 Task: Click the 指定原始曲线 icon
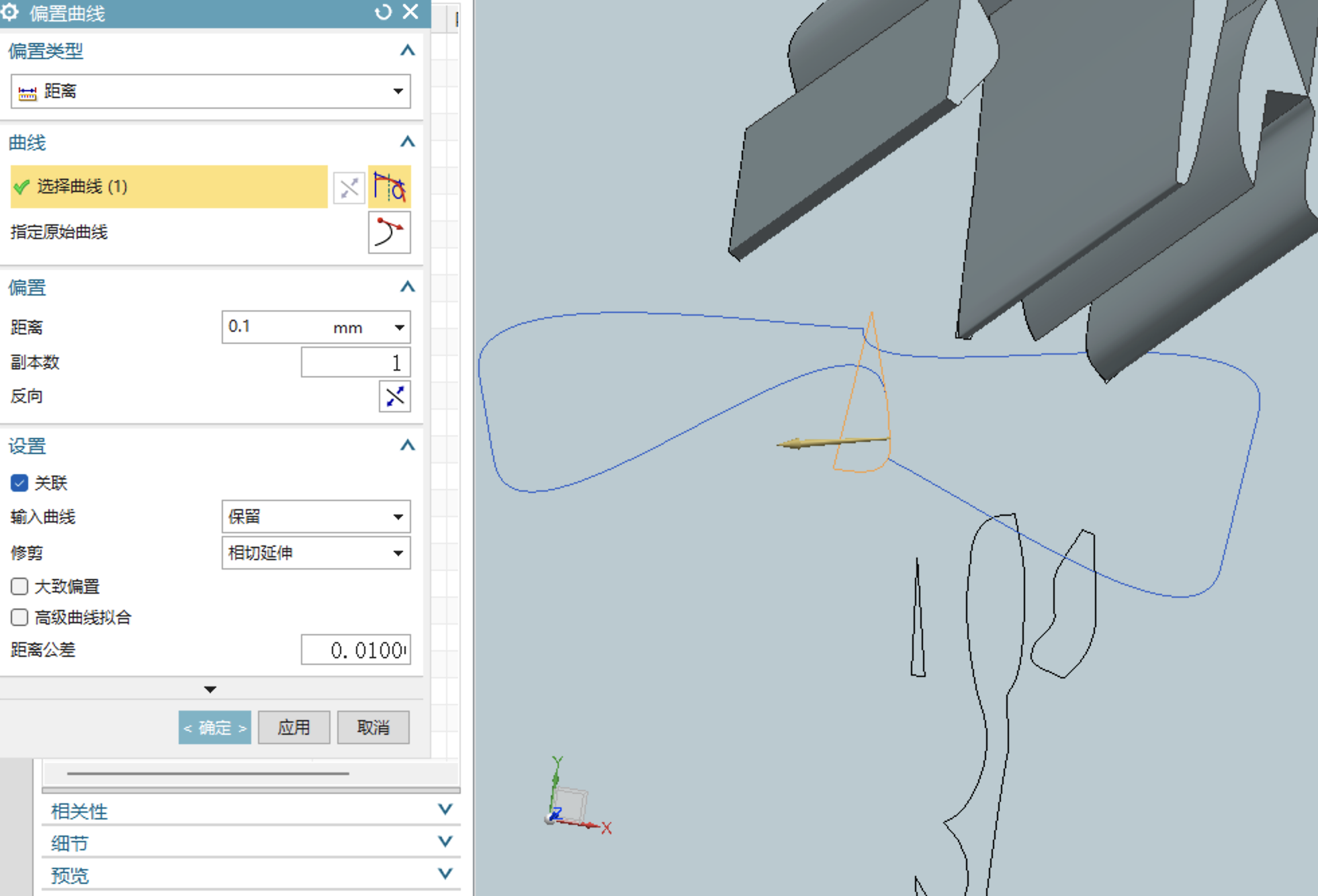(389, 232)
